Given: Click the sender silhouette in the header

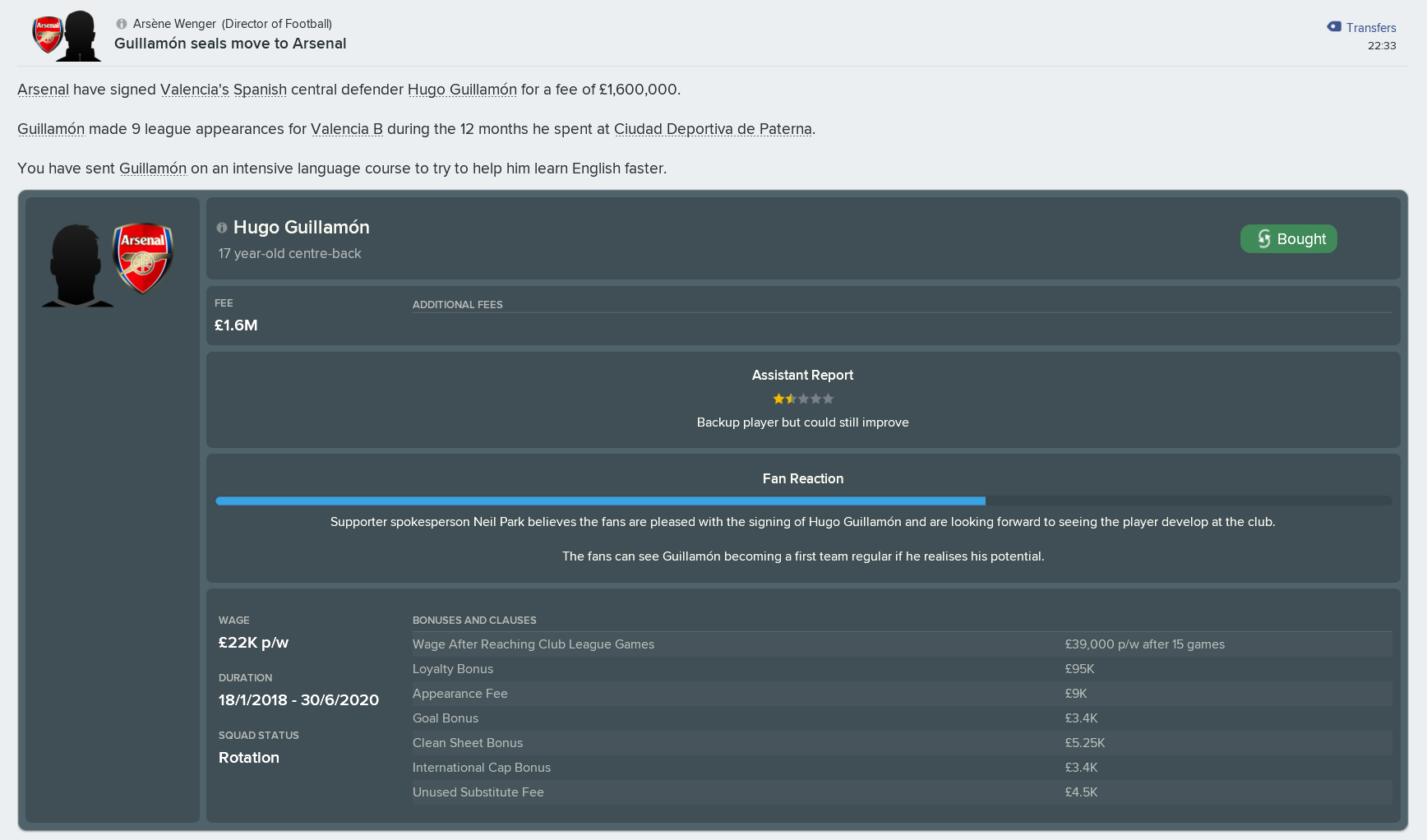Looking at the screenshot, I should coord(81,36).
